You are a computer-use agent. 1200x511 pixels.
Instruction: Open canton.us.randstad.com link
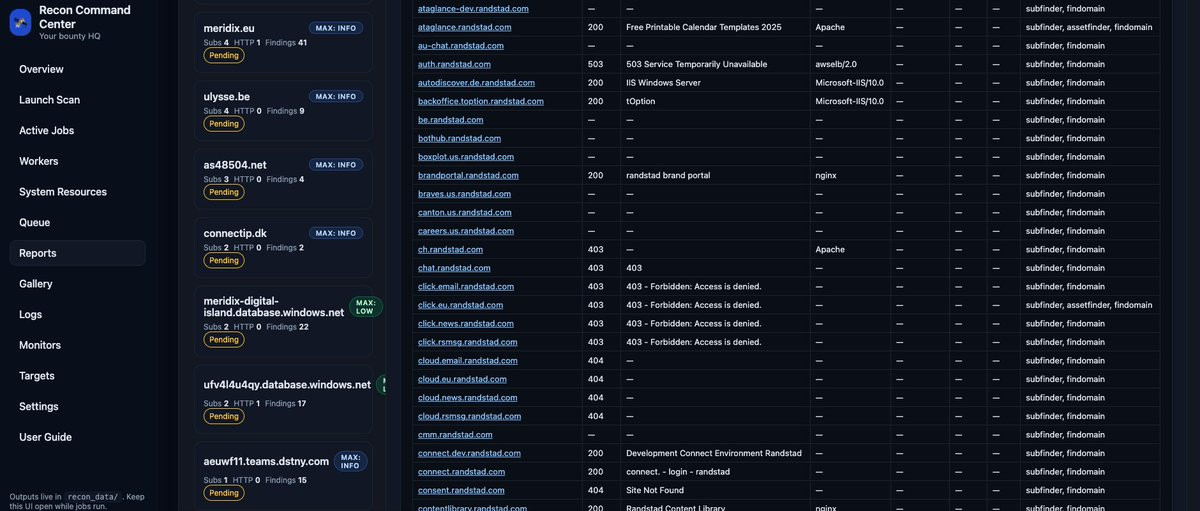pyautogui.click(x=464, y=212)
